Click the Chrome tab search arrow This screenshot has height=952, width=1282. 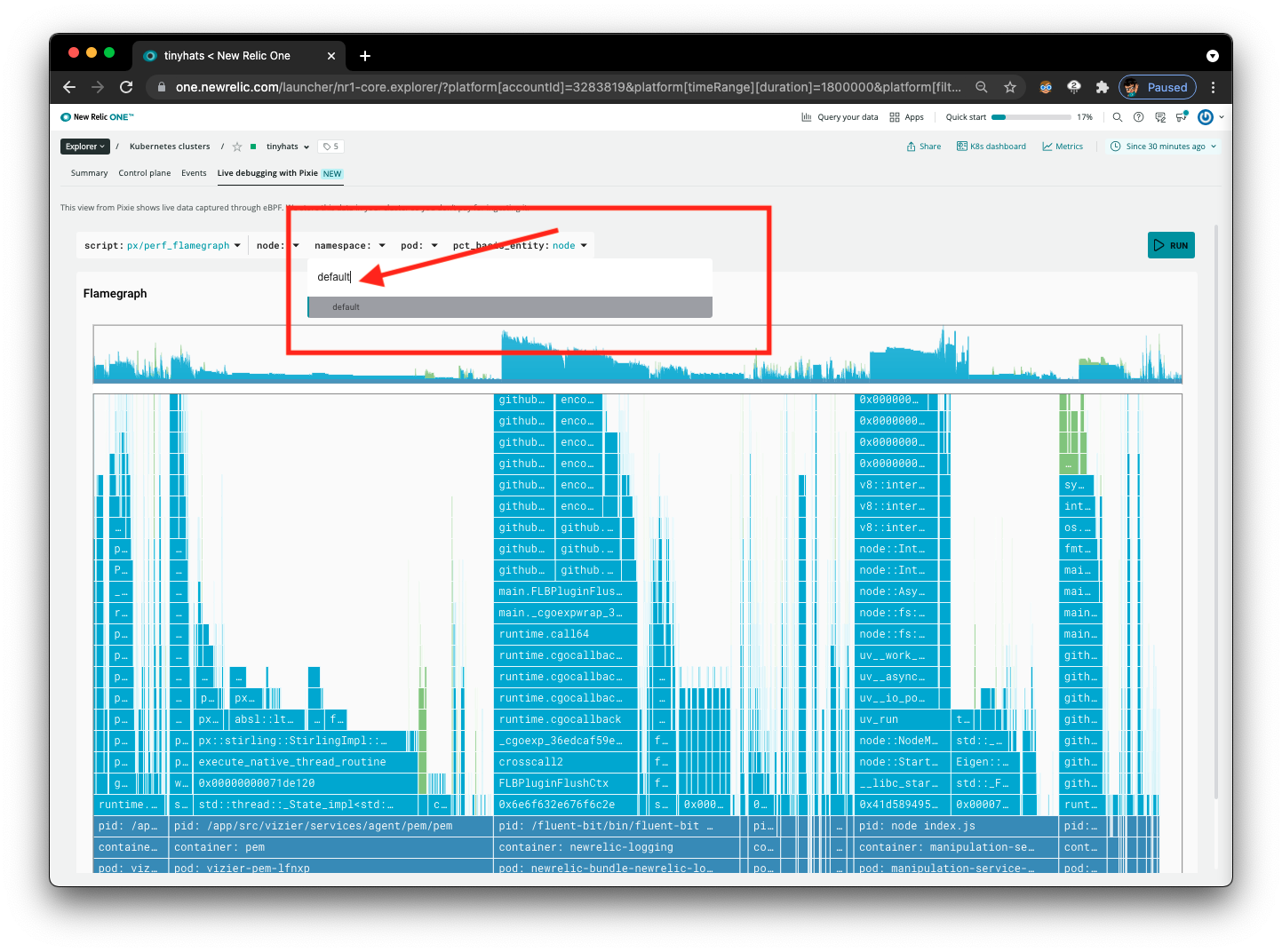(1213, 56)
